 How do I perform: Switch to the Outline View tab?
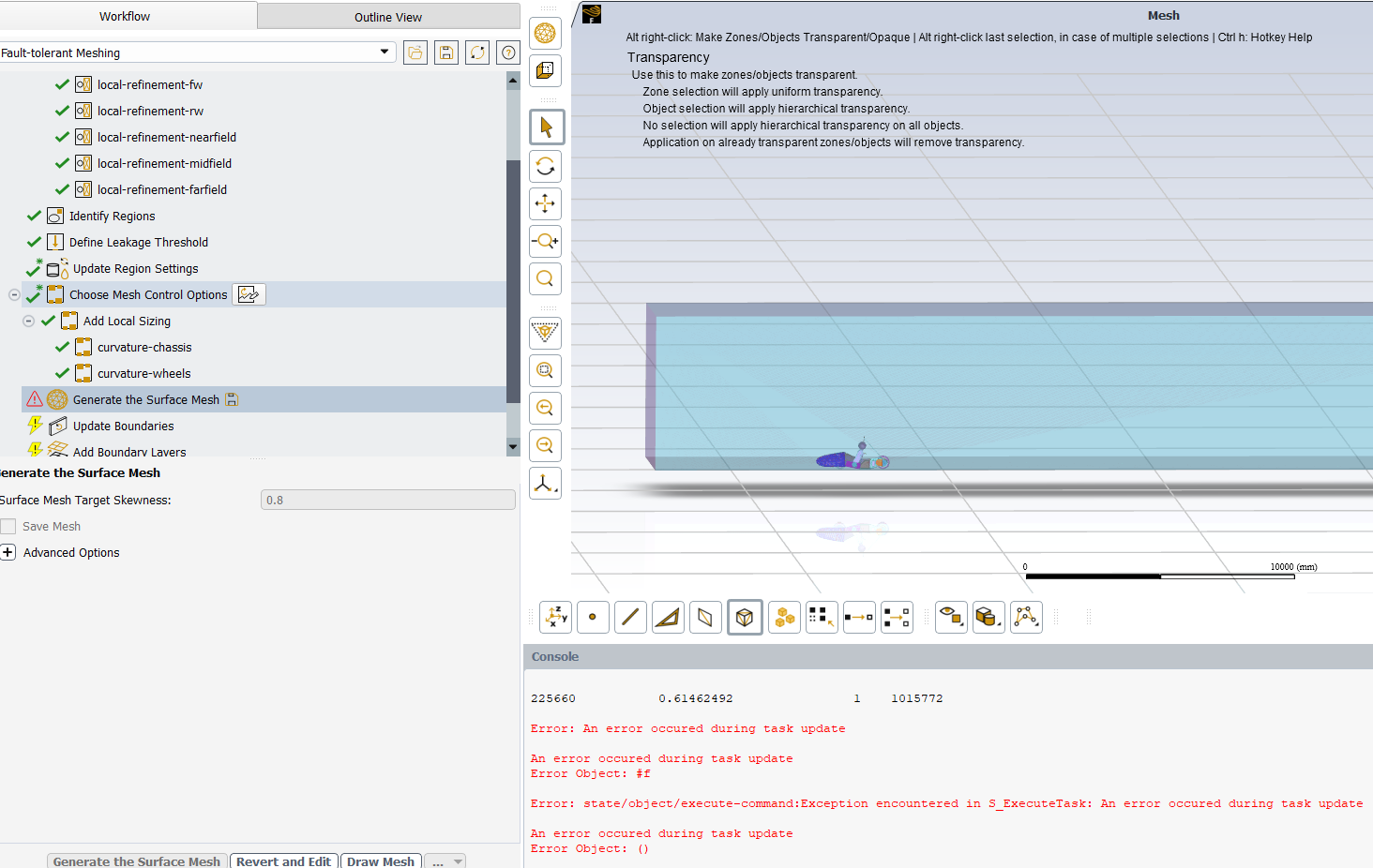coord(388,17)
